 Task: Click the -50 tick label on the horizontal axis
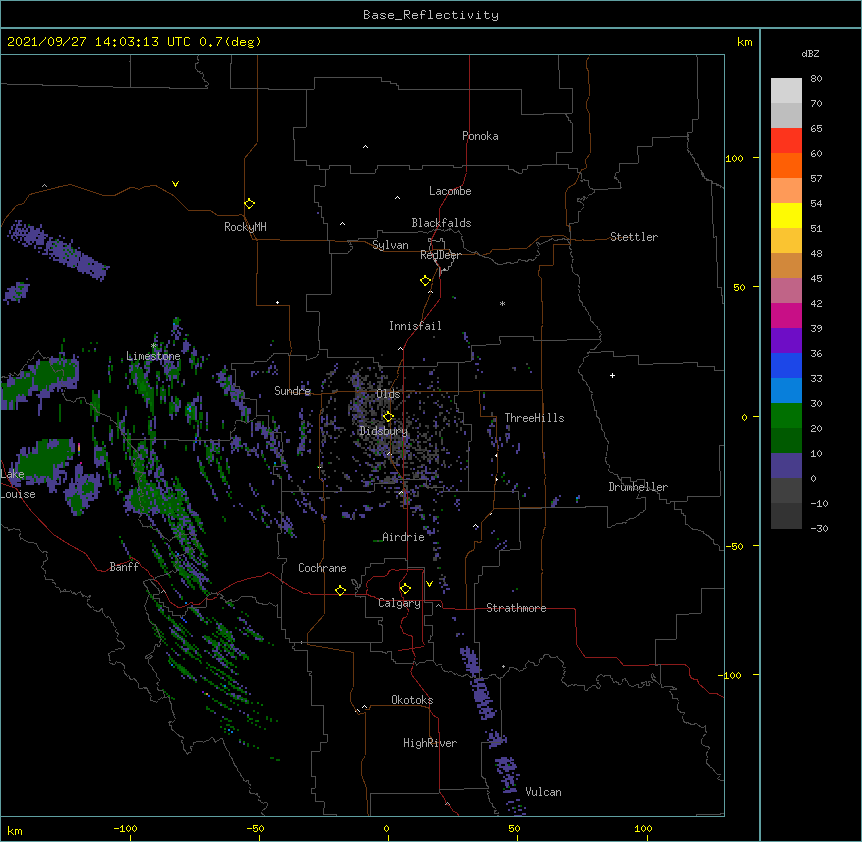pos(255,828)
